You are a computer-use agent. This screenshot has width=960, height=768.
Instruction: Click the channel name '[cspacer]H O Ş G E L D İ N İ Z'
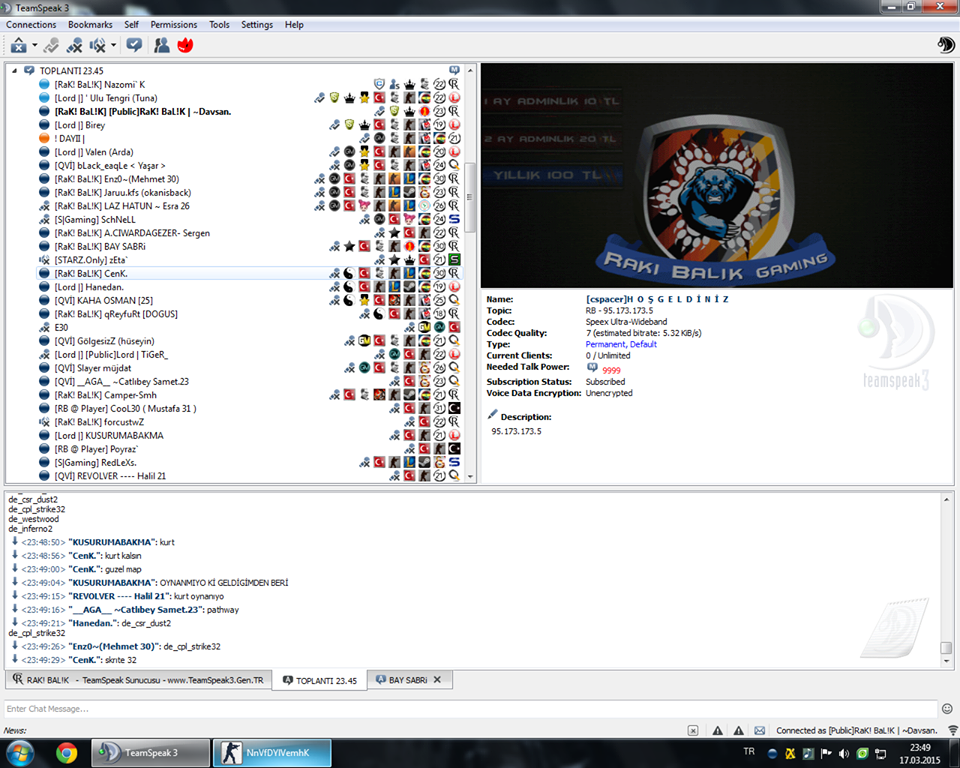click(x=657, y=299)
